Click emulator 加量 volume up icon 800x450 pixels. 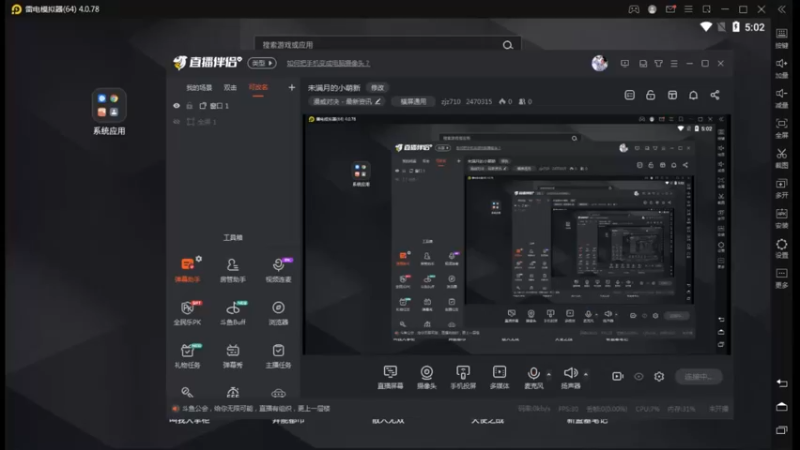pos(782,63)
